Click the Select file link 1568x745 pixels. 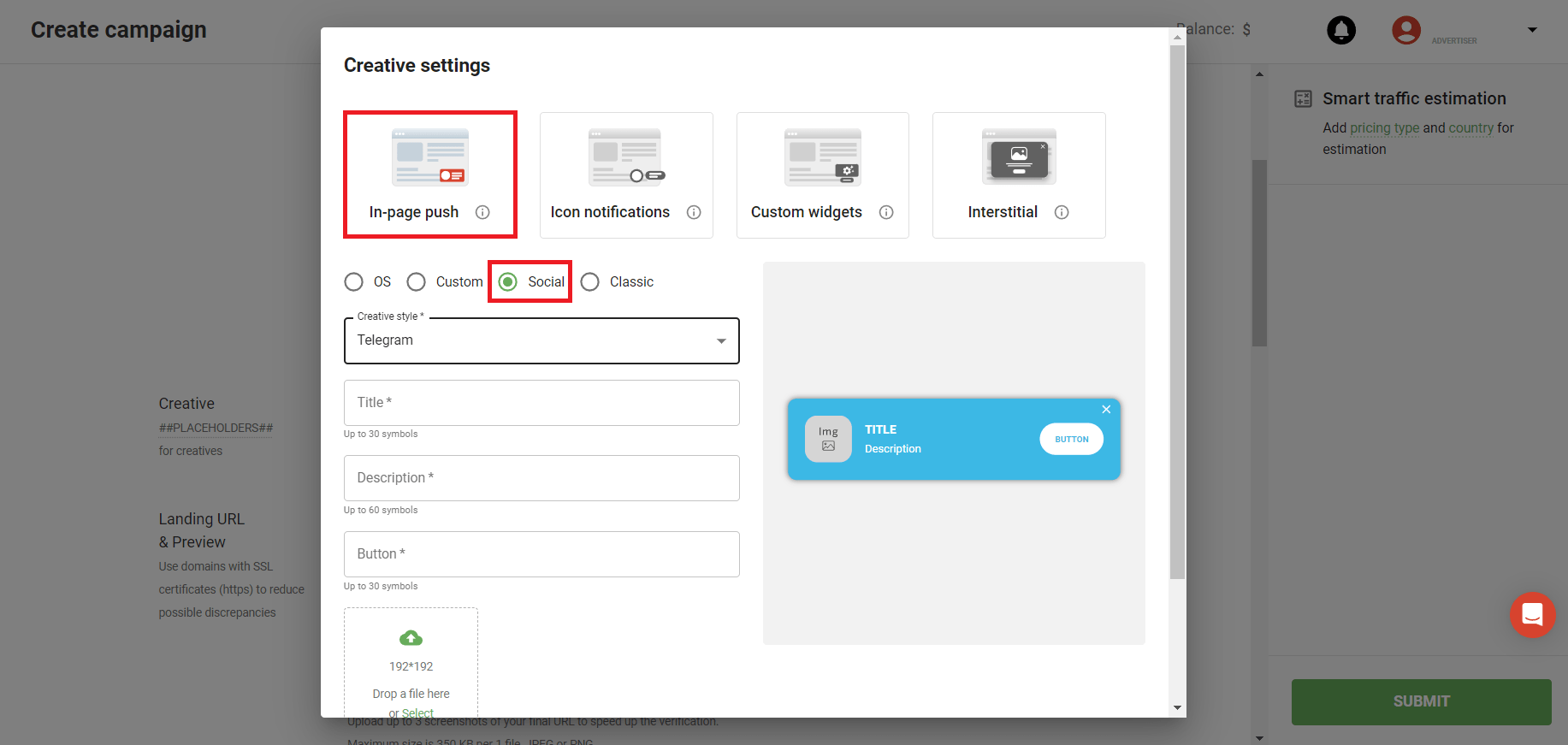pos(417,712)
